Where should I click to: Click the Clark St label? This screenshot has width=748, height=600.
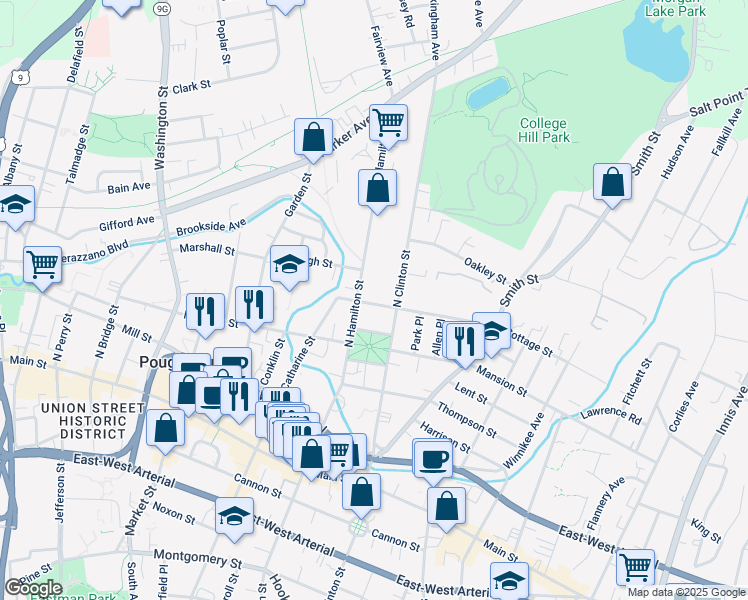tap(191, 87)
